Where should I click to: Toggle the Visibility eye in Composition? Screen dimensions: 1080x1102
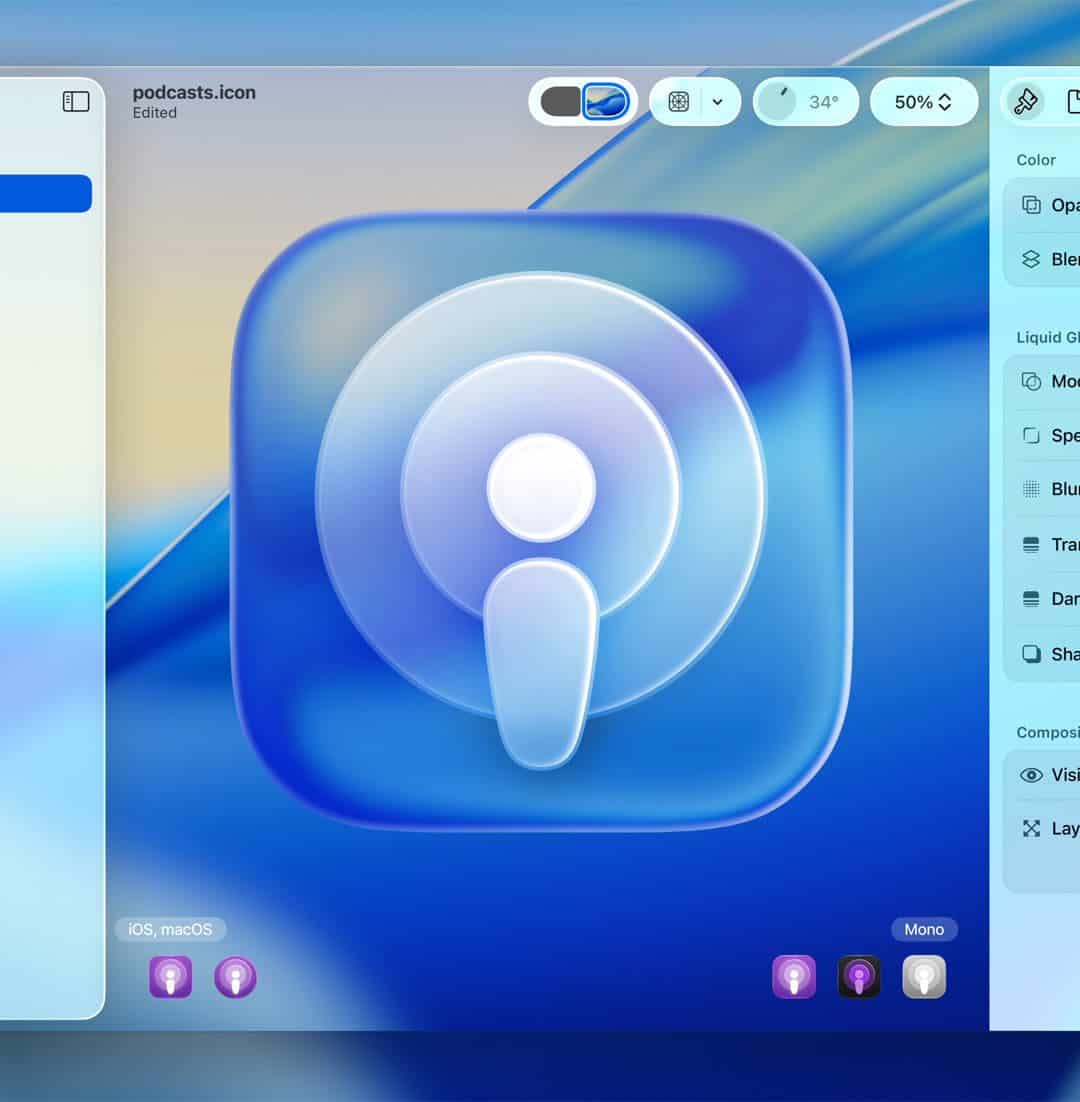click(x=1031, y=775)
